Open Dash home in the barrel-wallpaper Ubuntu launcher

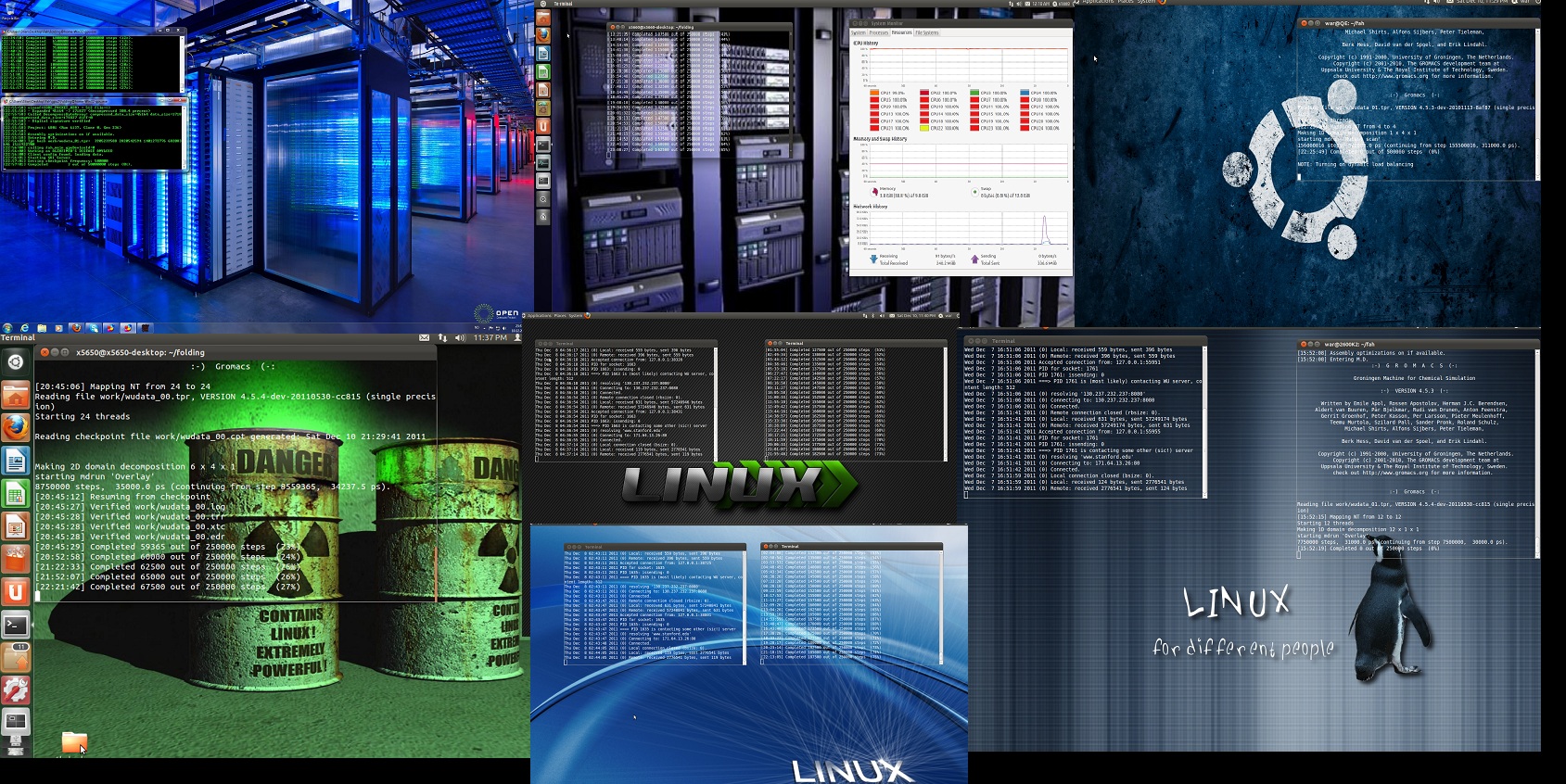click(16, 361)
